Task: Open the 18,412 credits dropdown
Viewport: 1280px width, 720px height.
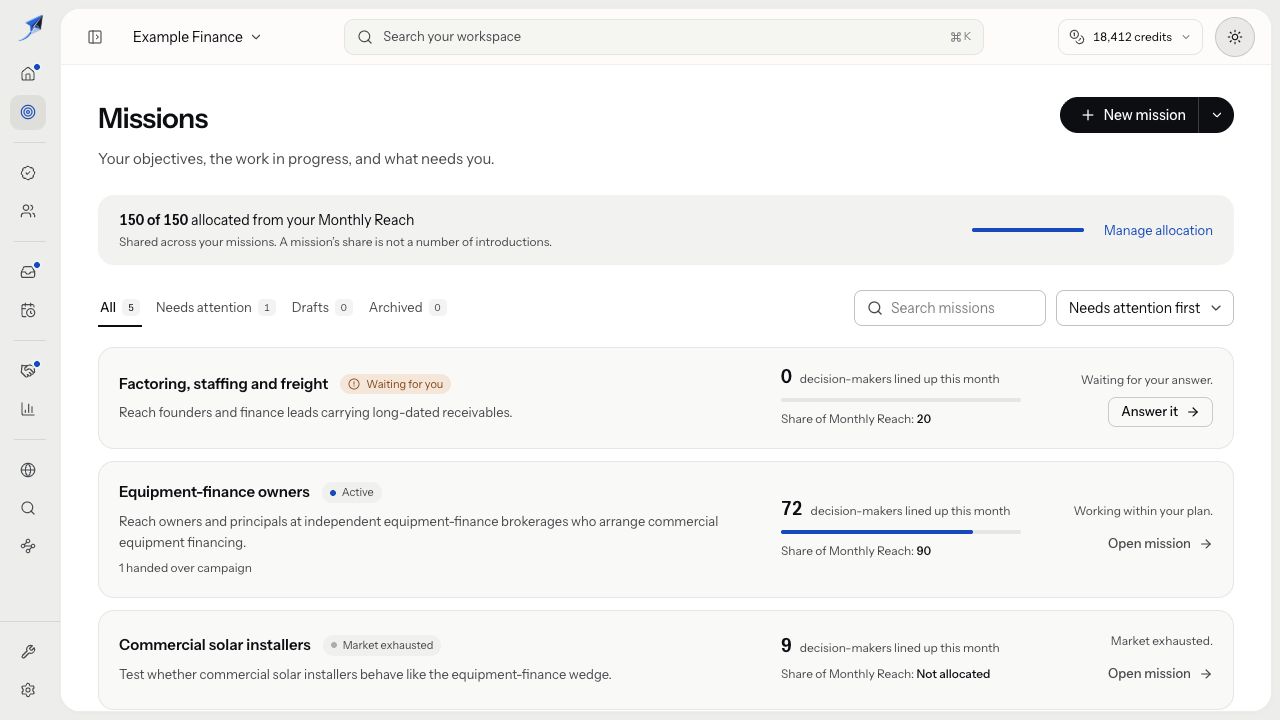Action: click(x=1131, y=37)
